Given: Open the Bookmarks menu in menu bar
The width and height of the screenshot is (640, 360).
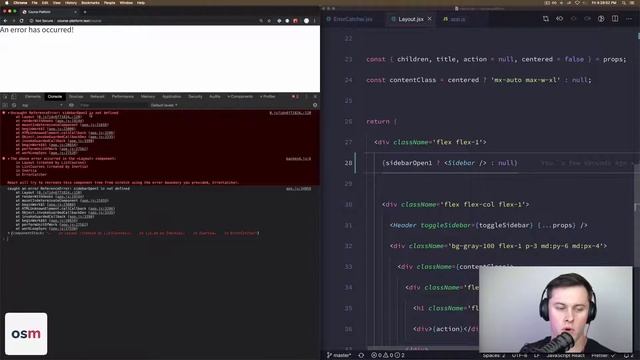Looking at the screenshot, I should click(x=90, y=3).
